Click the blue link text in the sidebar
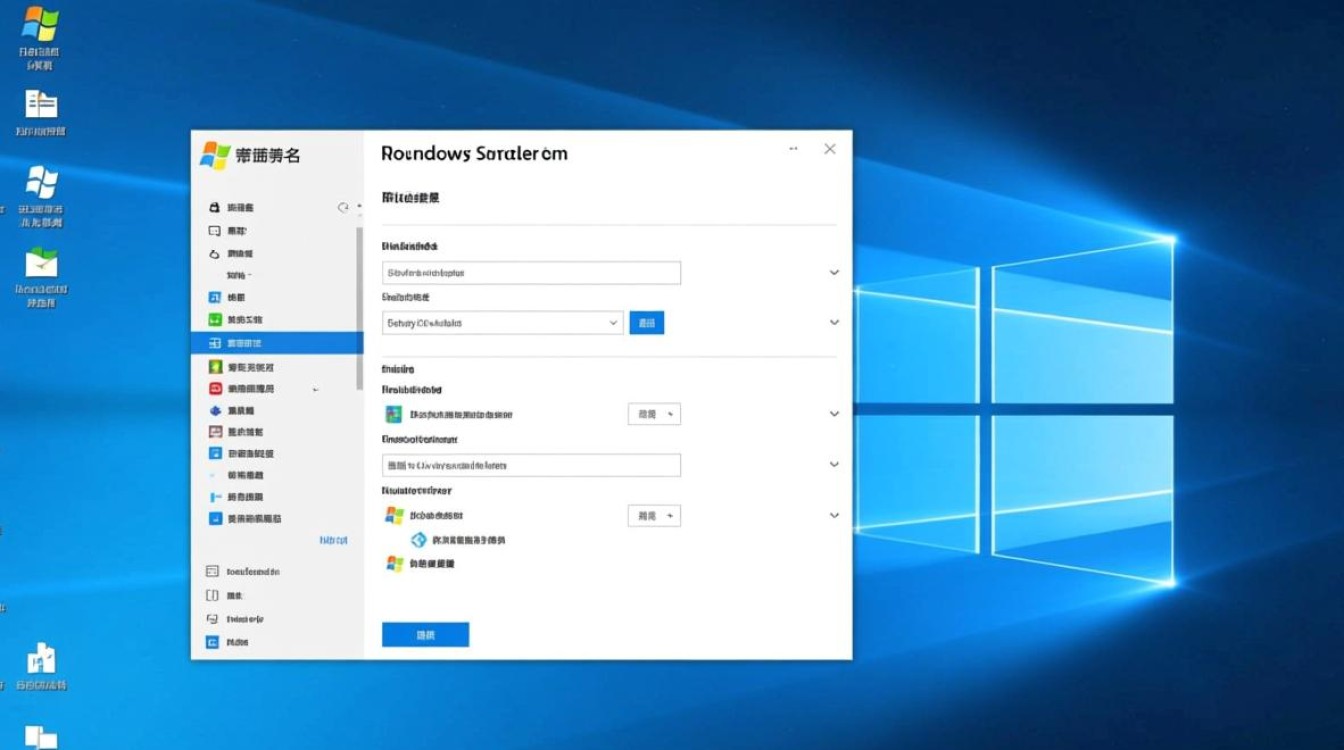This screenshot has width=1344, height=750. (333, 540)
